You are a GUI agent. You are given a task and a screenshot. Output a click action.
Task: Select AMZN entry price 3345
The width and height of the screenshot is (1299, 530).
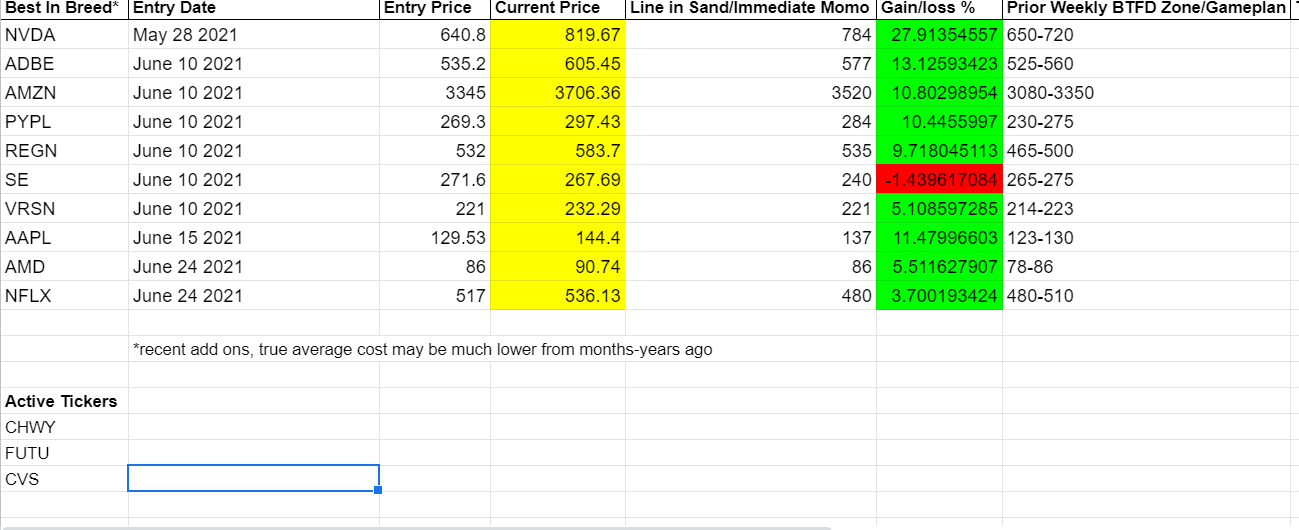(435, 94)
